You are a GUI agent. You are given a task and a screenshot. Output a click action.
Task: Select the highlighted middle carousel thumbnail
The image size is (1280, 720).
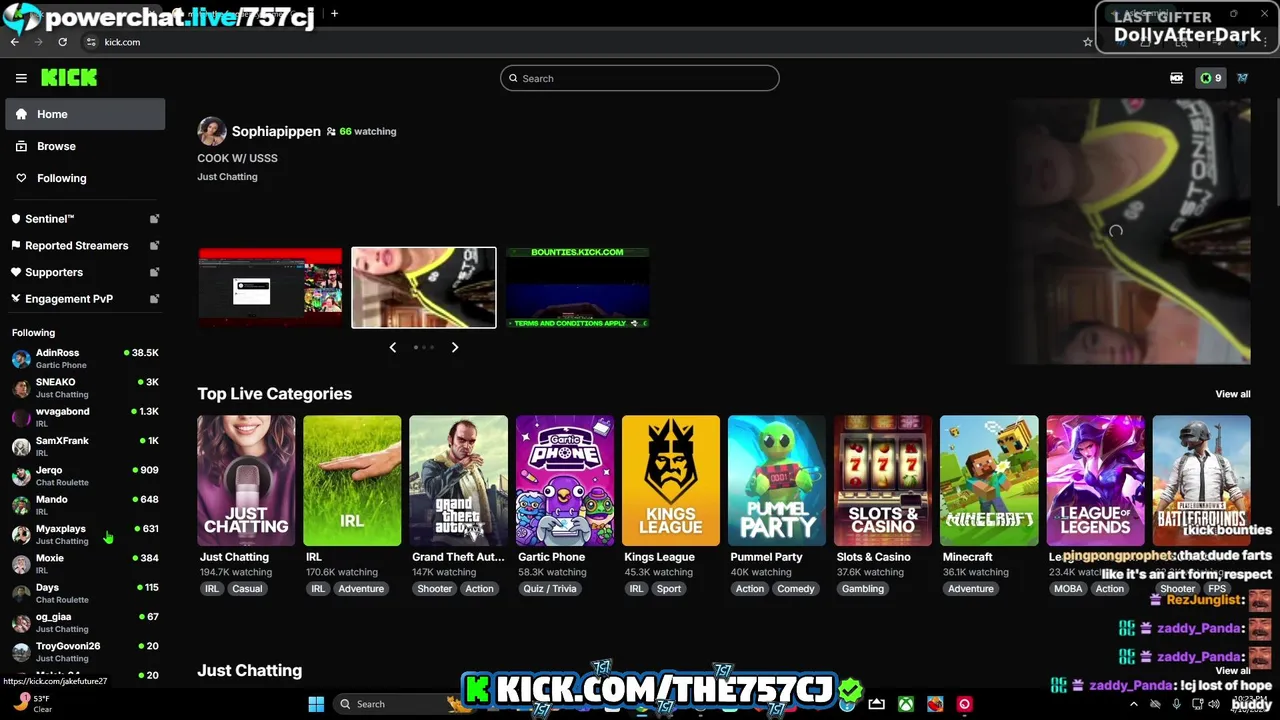(x=424, y=287)
